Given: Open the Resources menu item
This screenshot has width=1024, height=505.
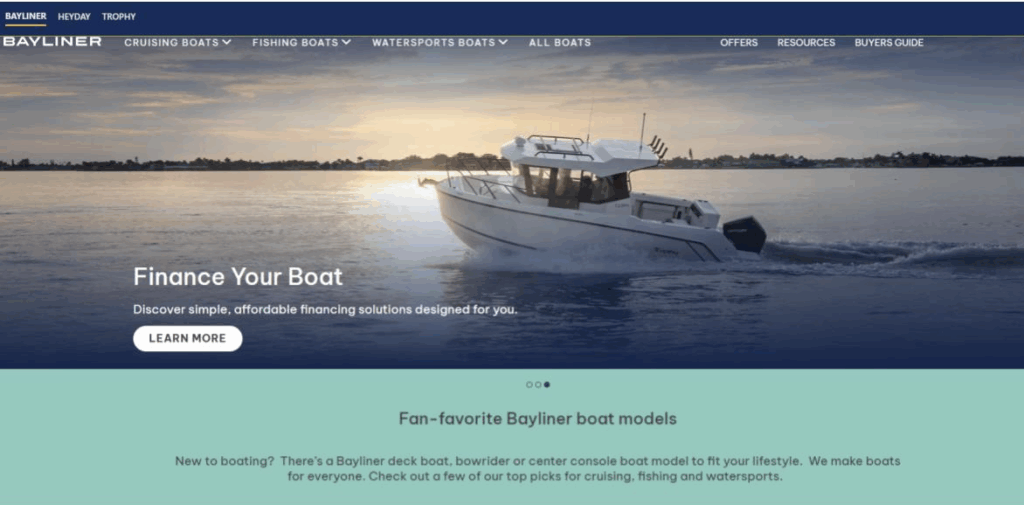Looking at the screenshot, I should pos(806,42).
